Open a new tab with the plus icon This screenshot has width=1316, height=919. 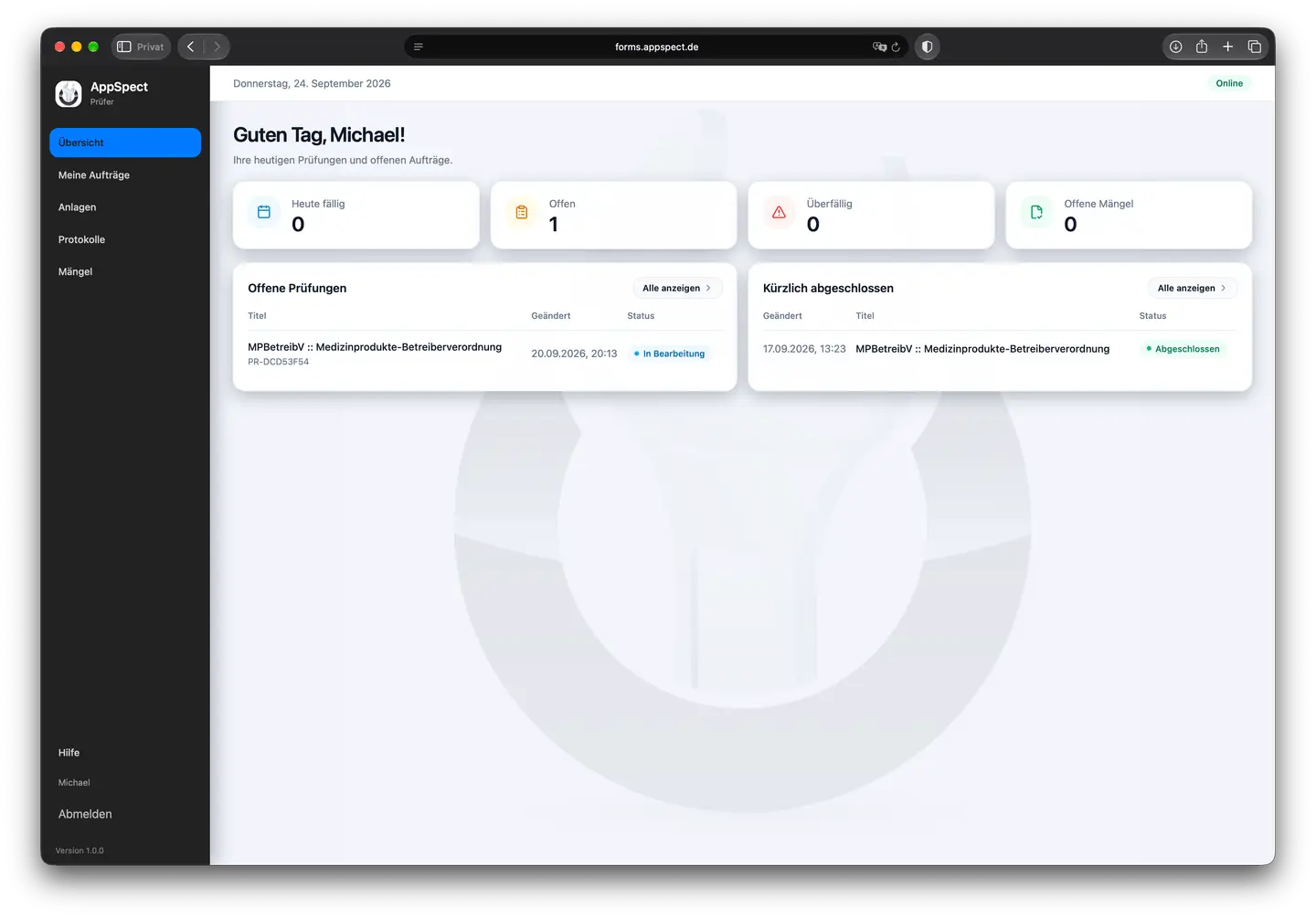[1228, 47]
